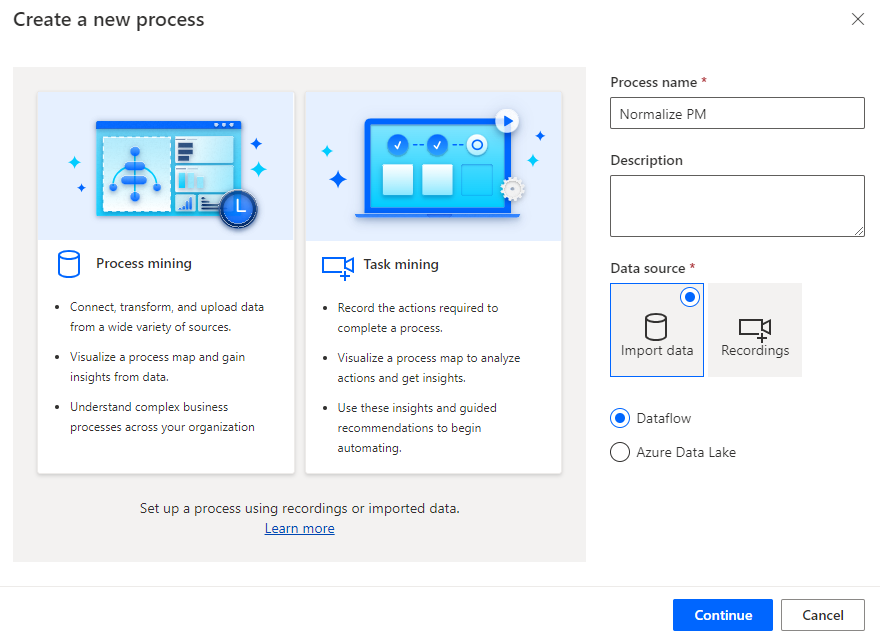Cancel creating the new process

click(822, 615)
